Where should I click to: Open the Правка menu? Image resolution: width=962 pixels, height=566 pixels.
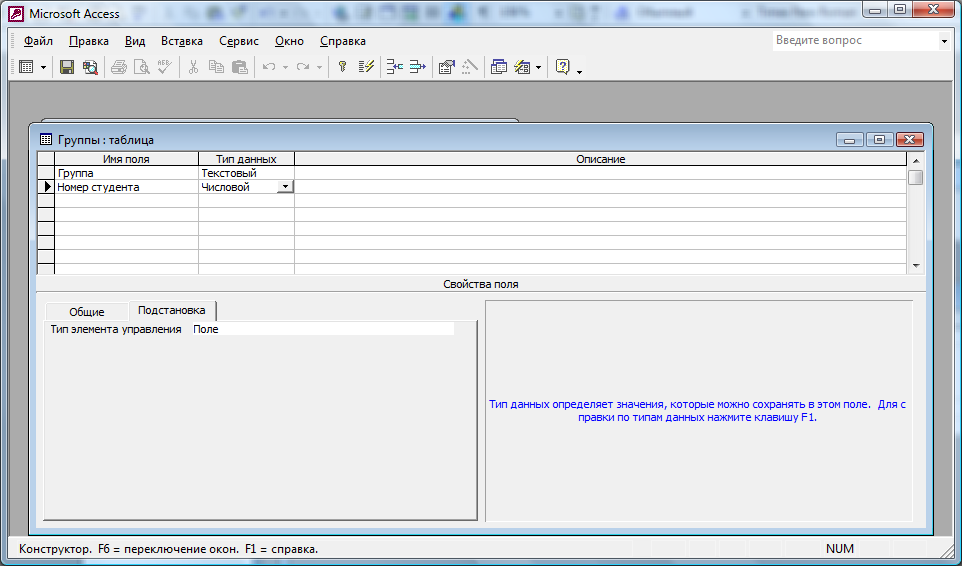(89, 41)
